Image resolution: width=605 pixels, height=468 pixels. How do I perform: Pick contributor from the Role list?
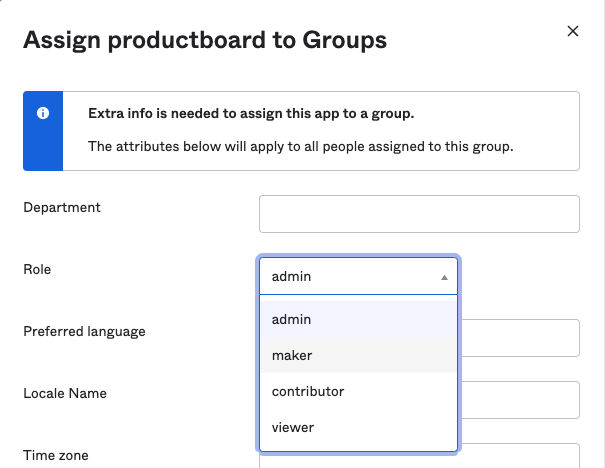[x=358, y=391]
